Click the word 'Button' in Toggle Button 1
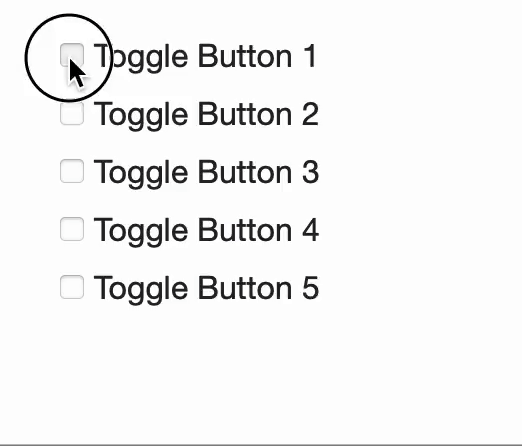Viewport: 522px width, 446px height. (x=245, y=56)
